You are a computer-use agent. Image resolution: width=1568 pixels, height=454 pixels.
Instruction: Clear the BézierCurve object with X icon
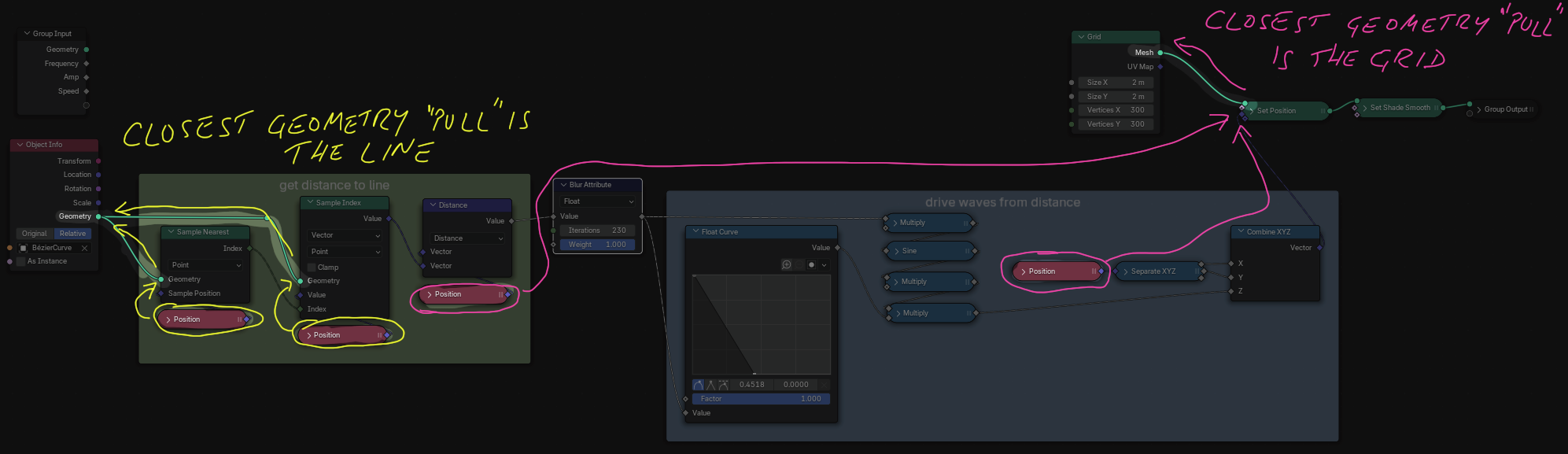[85, 248]
